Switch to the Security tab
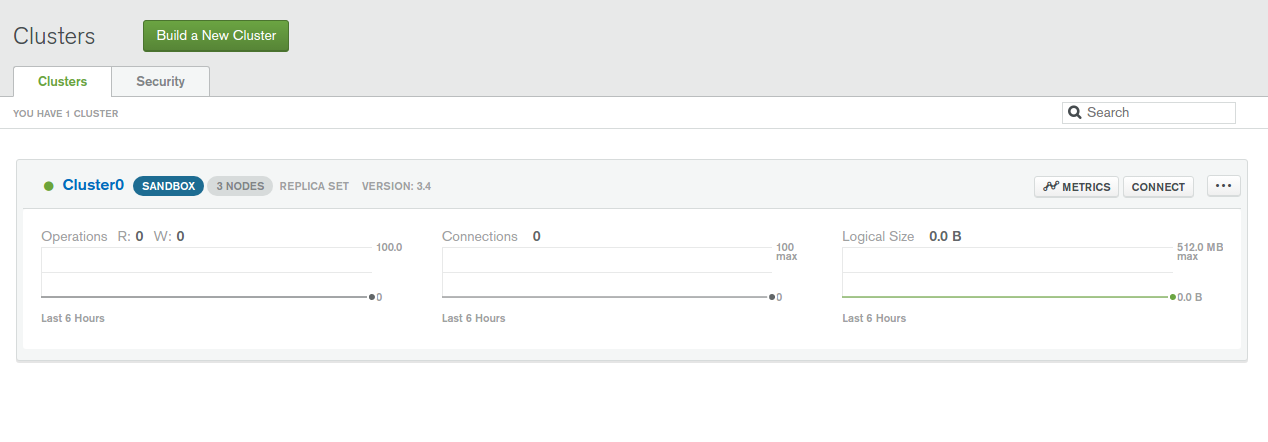 pos(160,82)
